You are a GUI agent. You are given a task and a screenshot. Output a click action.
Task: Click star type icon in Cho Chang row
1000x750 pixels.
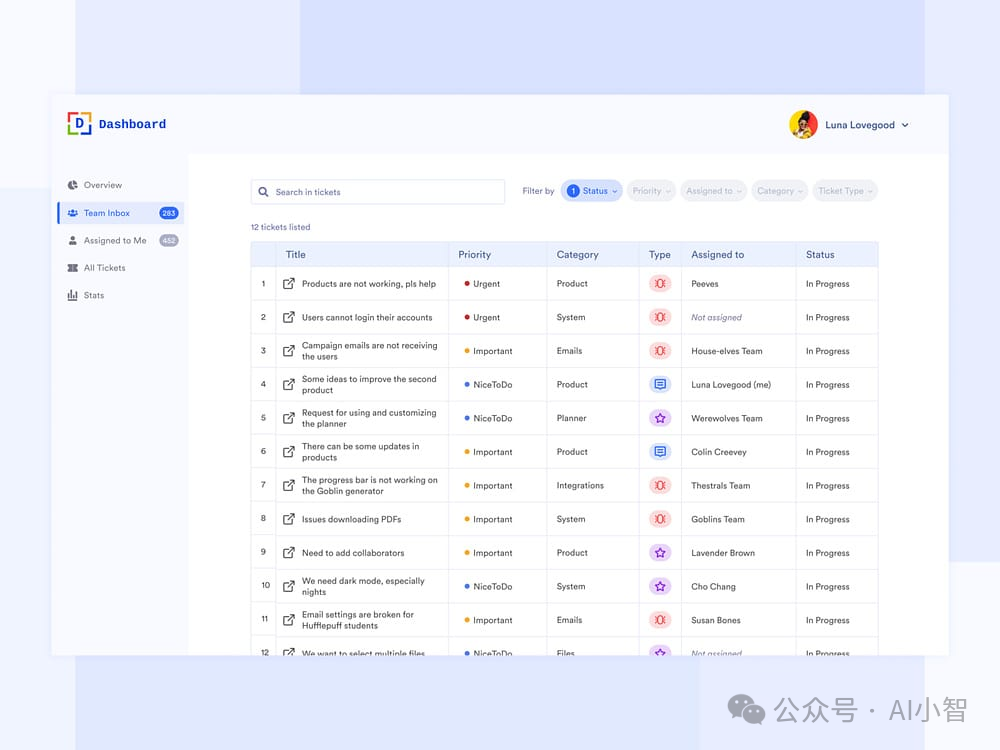(x=660, y=586)
